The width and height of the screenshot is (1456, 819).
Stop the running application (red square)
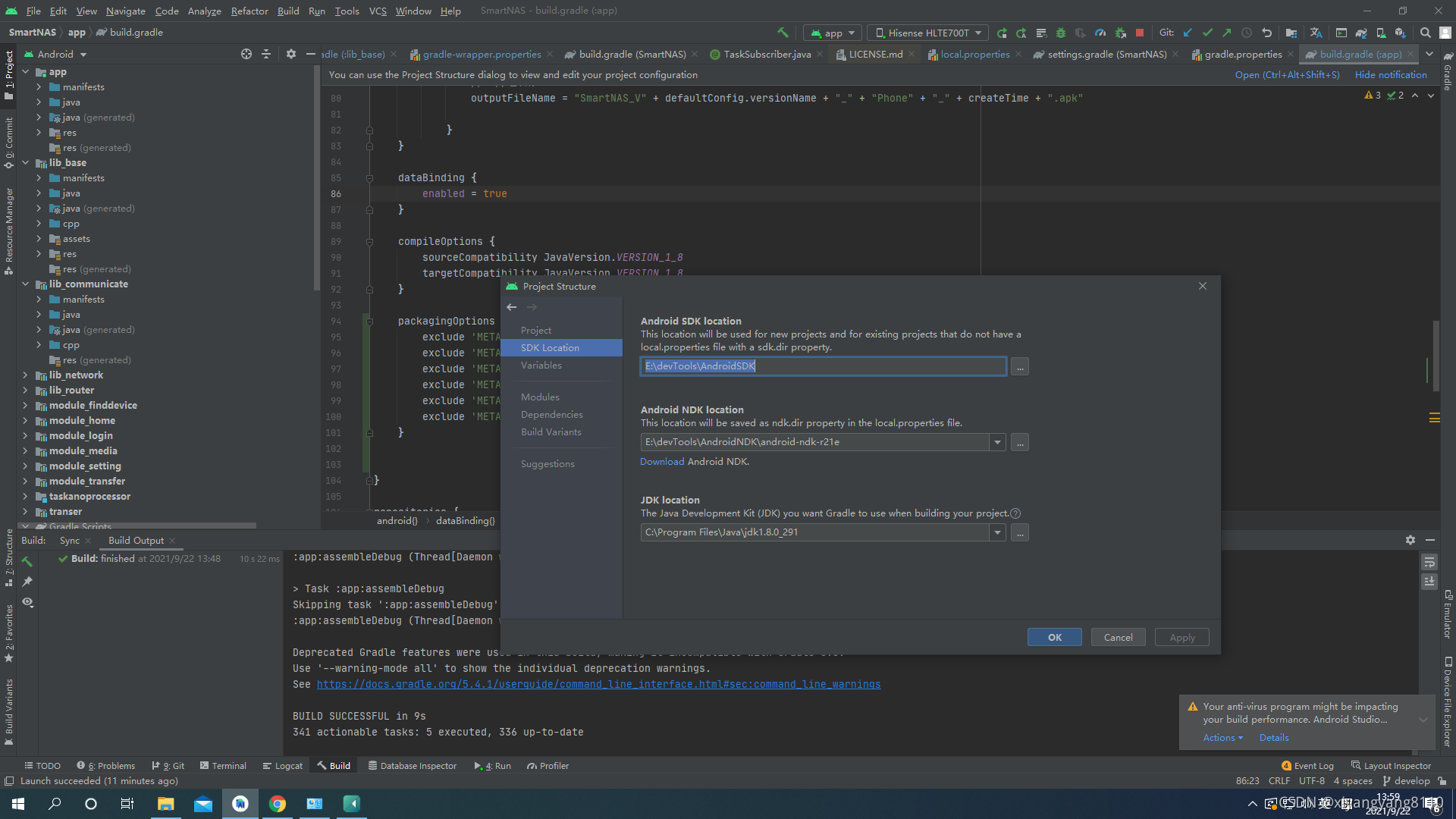[x=1140, y=33]
